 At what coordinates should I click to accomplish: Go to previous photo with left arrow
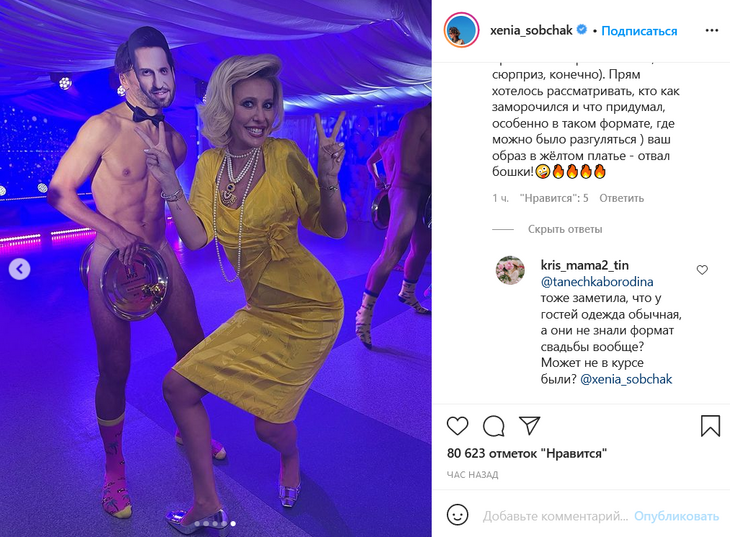click(x=20, y=269)
